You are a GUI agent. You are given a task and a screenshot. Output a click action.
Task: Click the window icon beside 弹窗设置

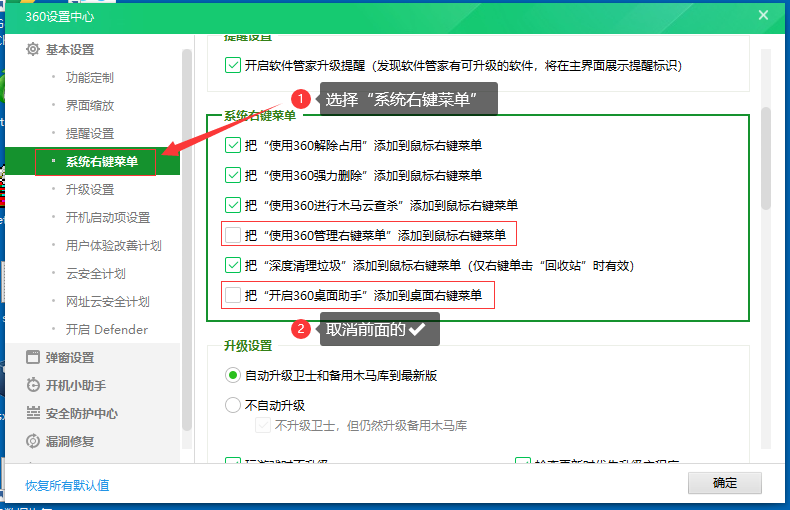click(x=33, y=357)
